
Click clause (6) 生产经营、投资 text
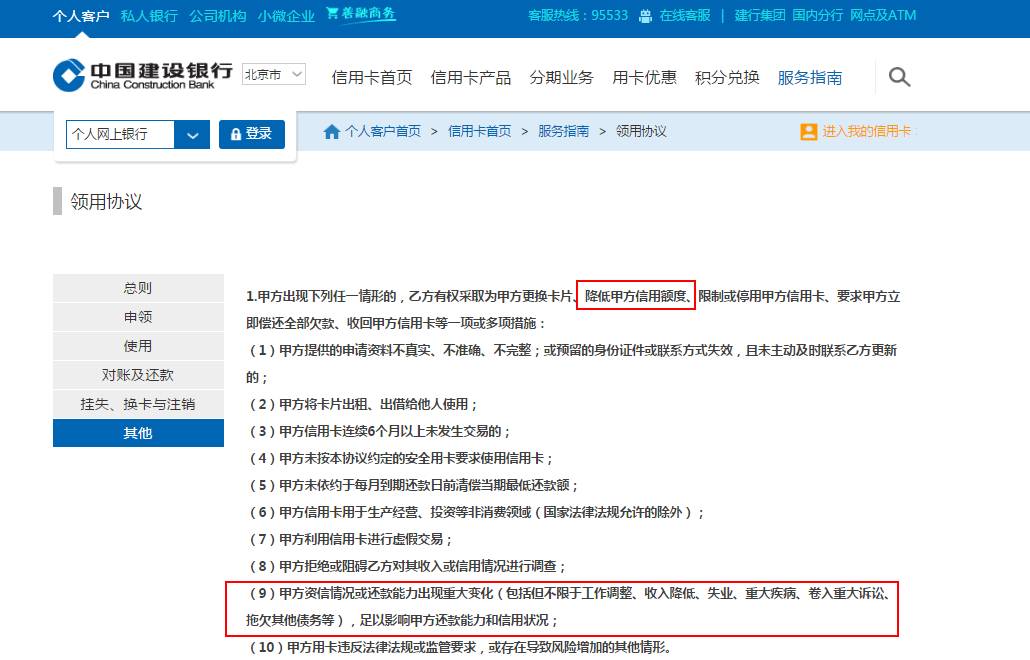pos(476,512)
